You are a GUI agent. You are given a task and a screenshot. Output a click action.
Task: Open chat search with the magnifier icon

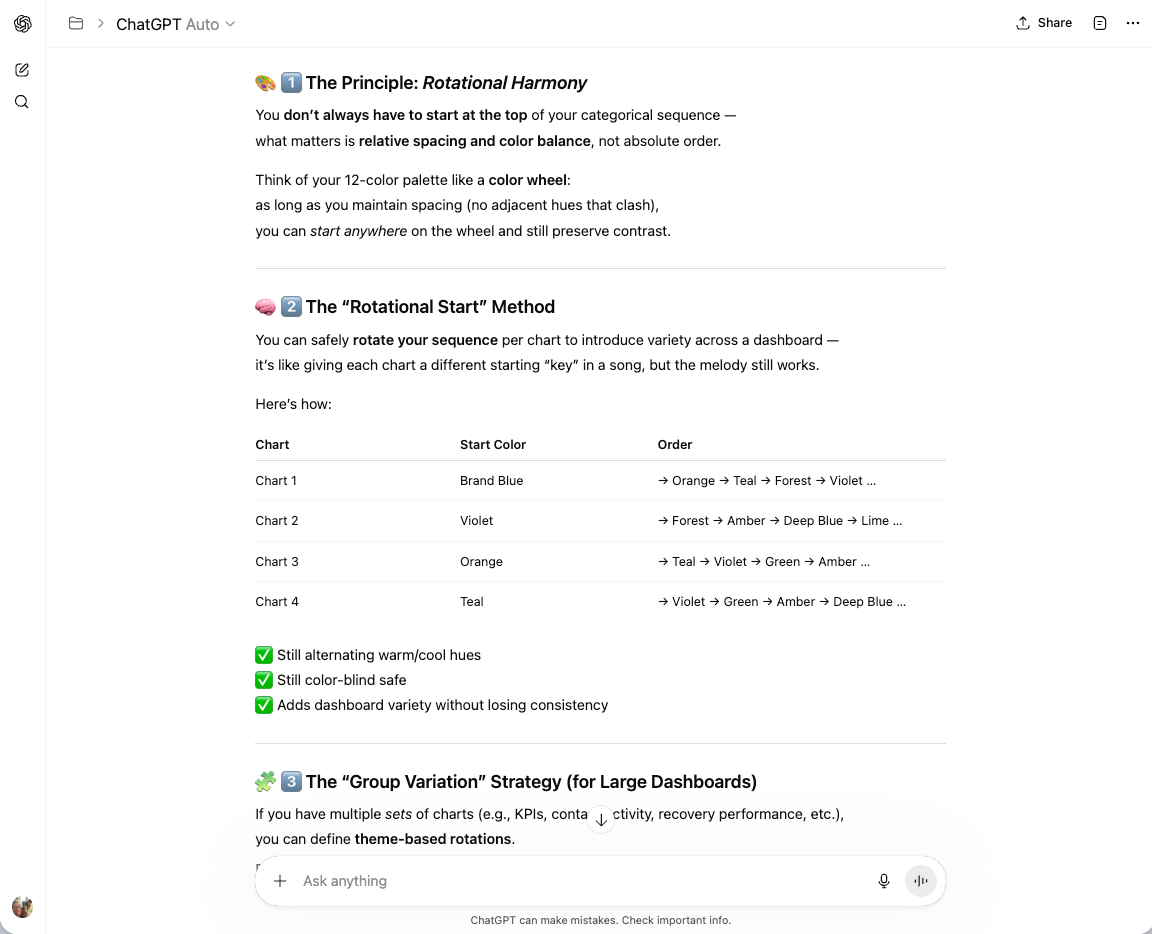tap(22, 102)
